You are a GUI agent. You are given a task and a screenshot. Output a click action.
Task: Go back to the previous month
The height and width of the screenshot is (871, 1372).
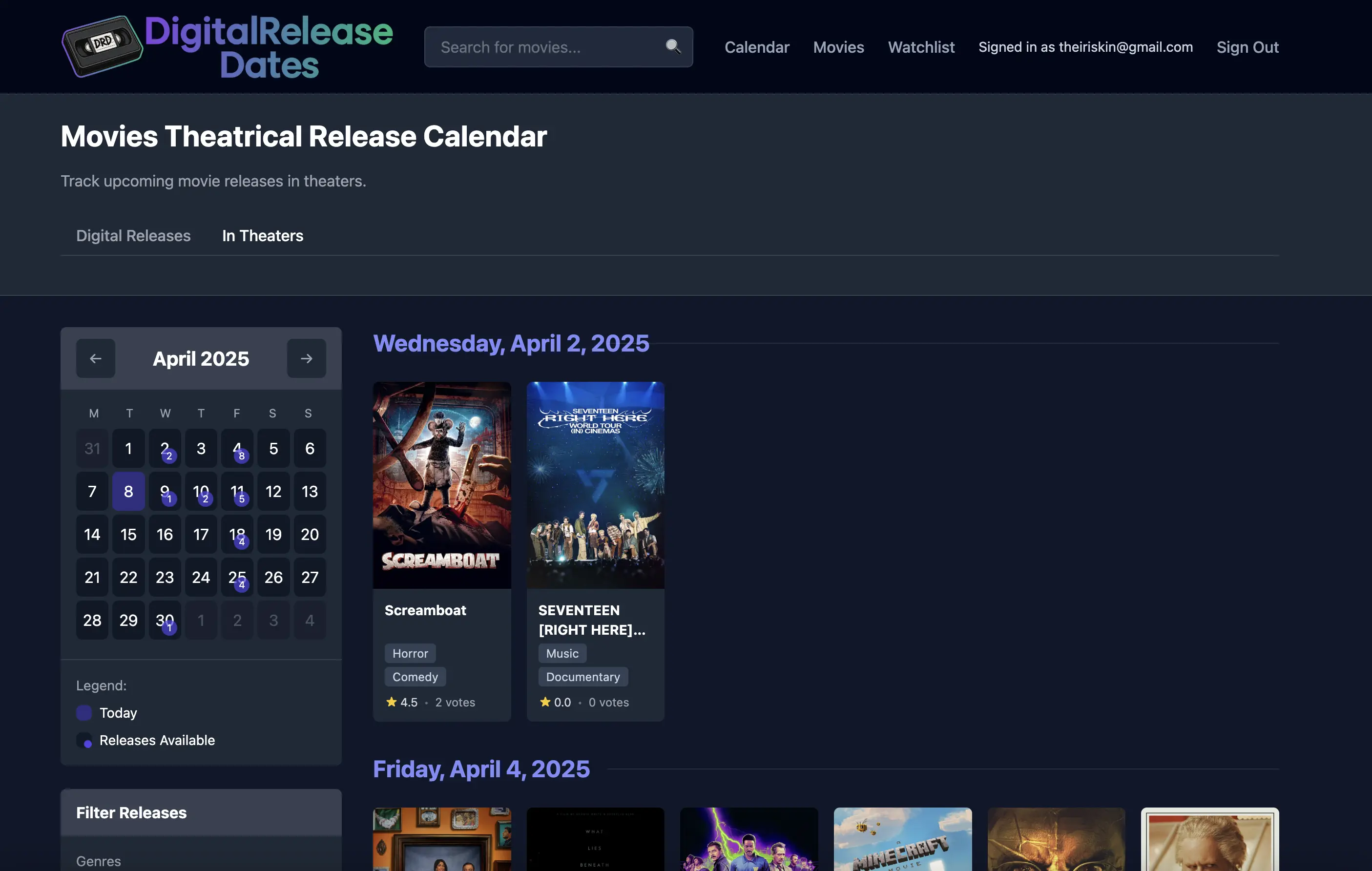click(96, 358)
